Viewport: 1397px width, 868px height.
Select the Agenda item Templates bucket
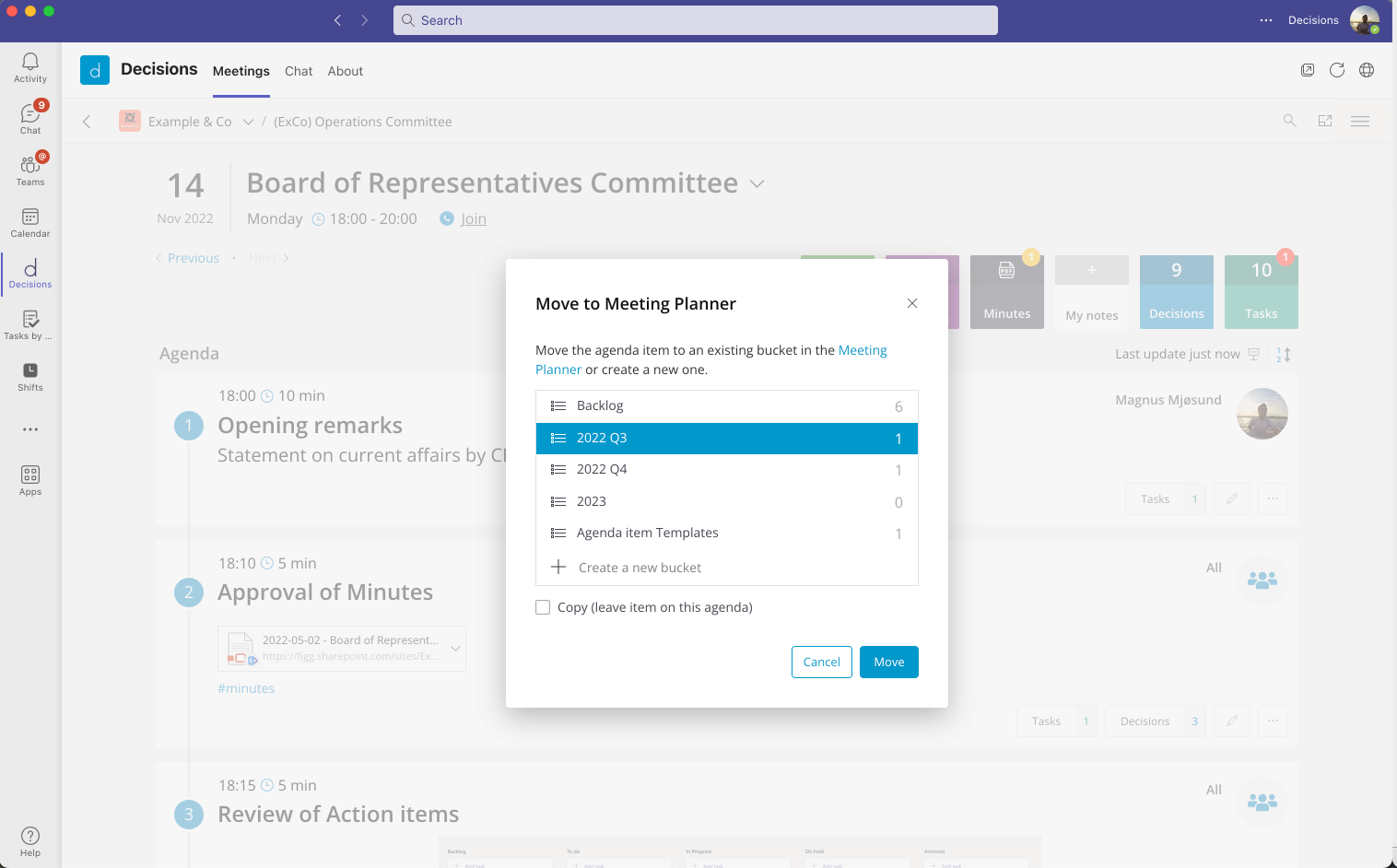(727, 534)
